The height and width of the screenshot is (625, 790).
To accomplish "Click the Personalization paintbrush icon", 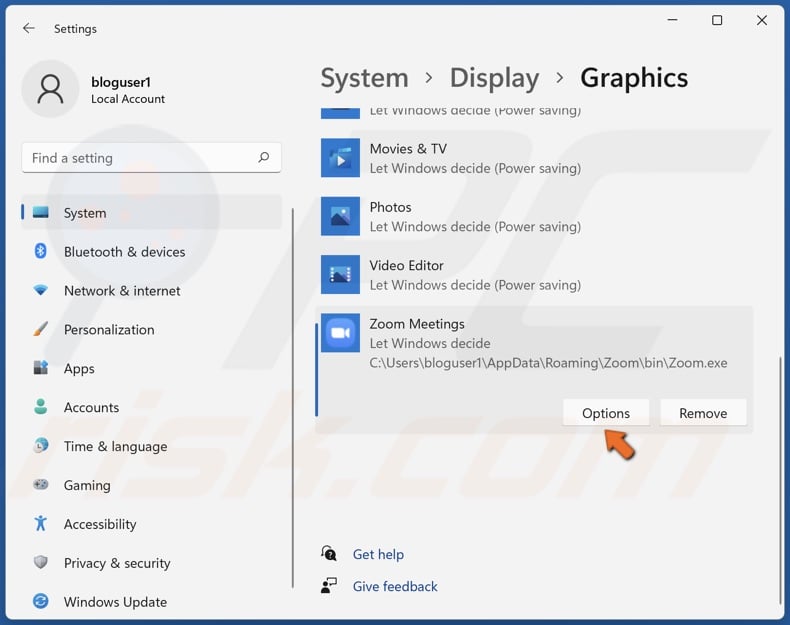I will tap(40, 329).
